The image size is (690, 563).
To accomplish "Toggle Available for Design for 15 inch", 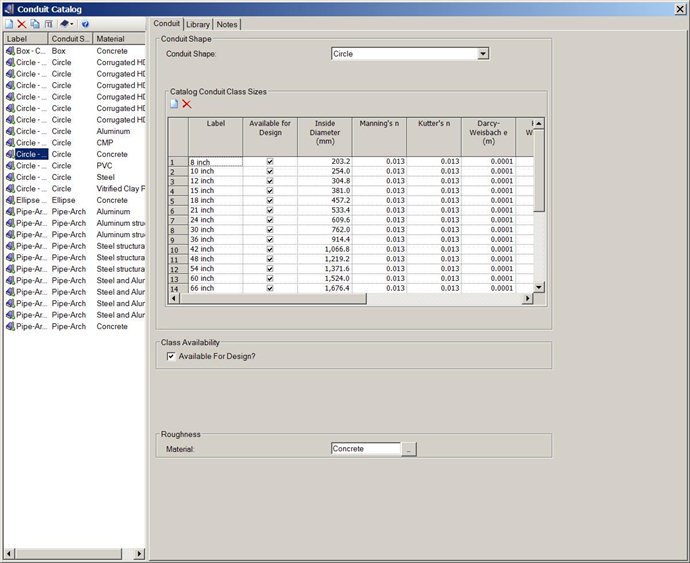I will point(270,191).
